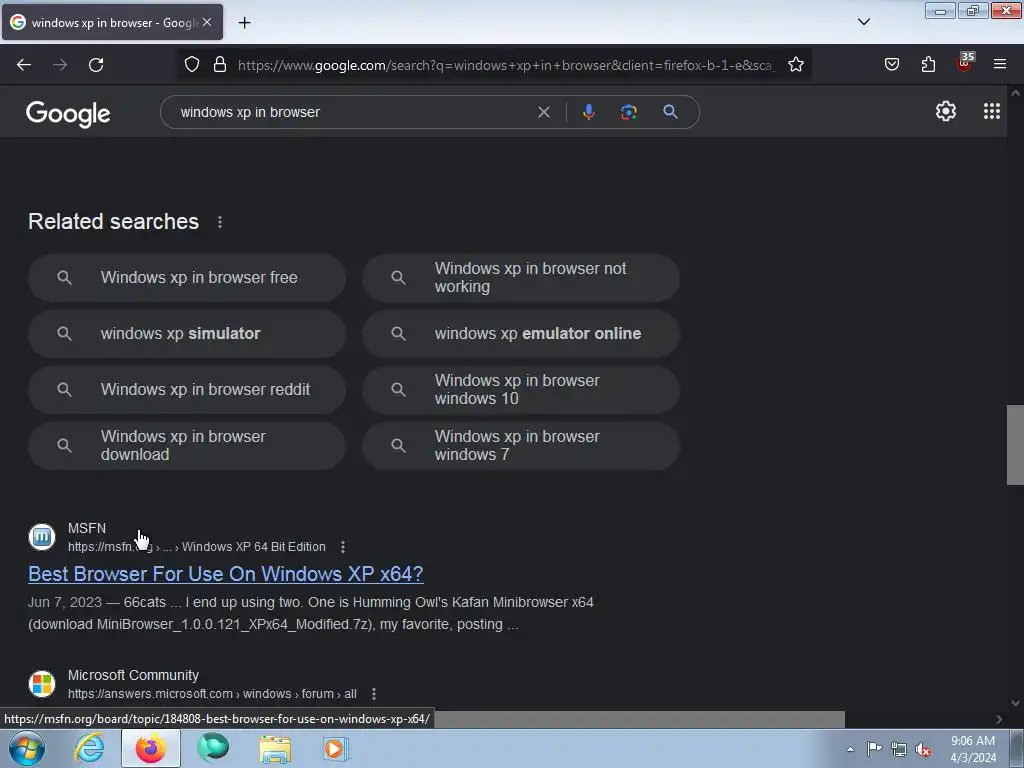Reload the current page
This screenshot has height=768, width=1024.
pyautogui.click(x=96, y=65)
